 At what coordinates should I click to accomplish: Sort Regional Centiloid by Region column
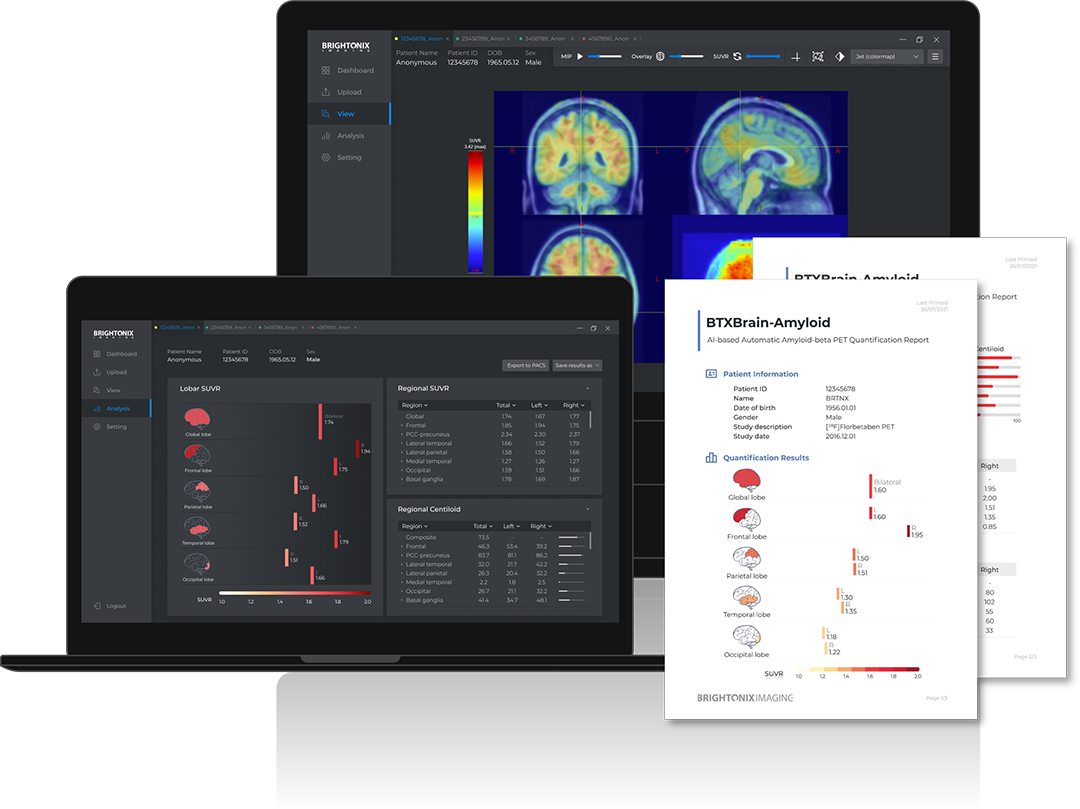415,526
